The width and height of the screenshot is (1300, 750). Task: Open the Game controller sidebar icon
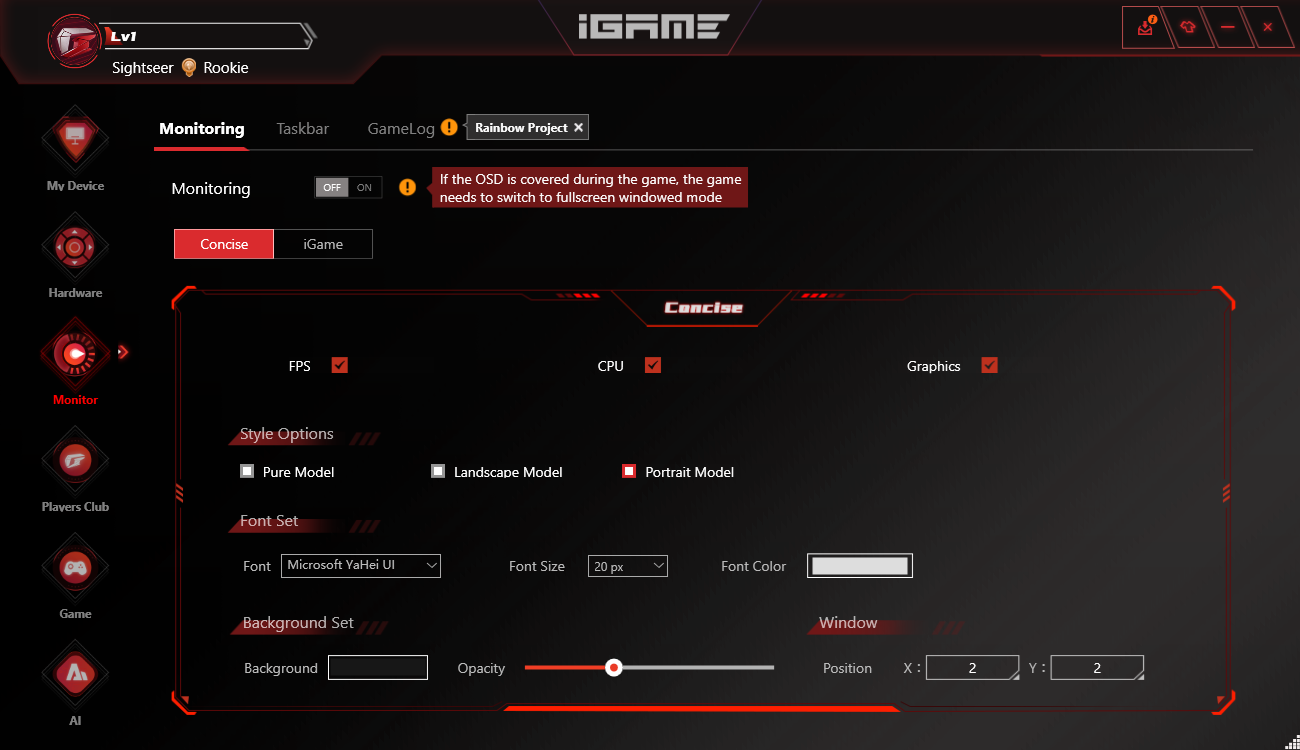pyautogui.click(x=75, y=567)
